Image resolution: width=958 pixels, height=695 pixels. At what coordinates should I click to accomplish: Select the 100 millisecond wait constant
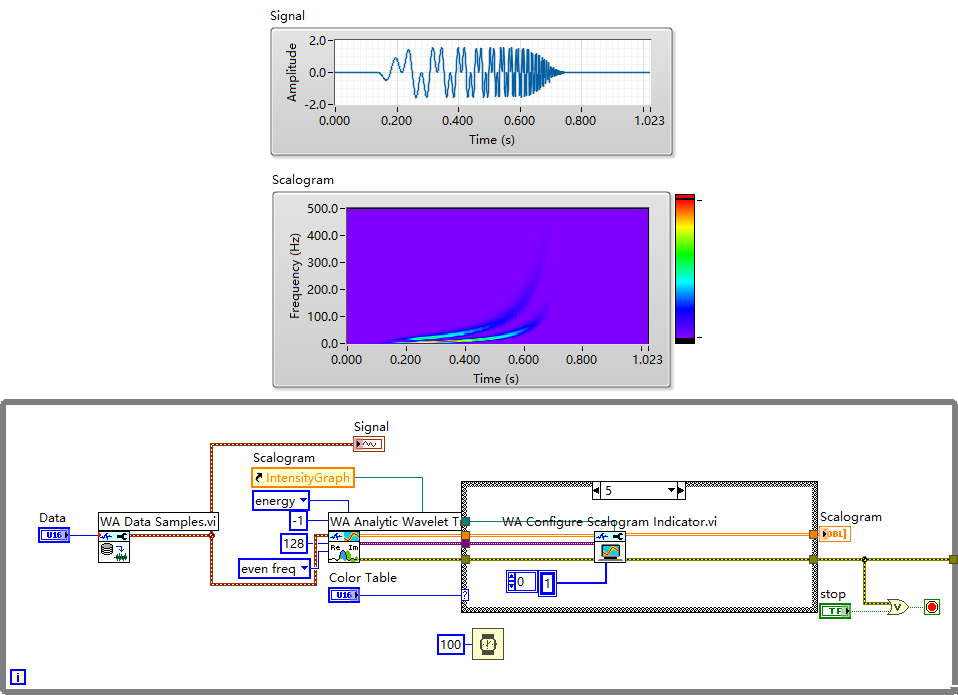pos(451,644)
